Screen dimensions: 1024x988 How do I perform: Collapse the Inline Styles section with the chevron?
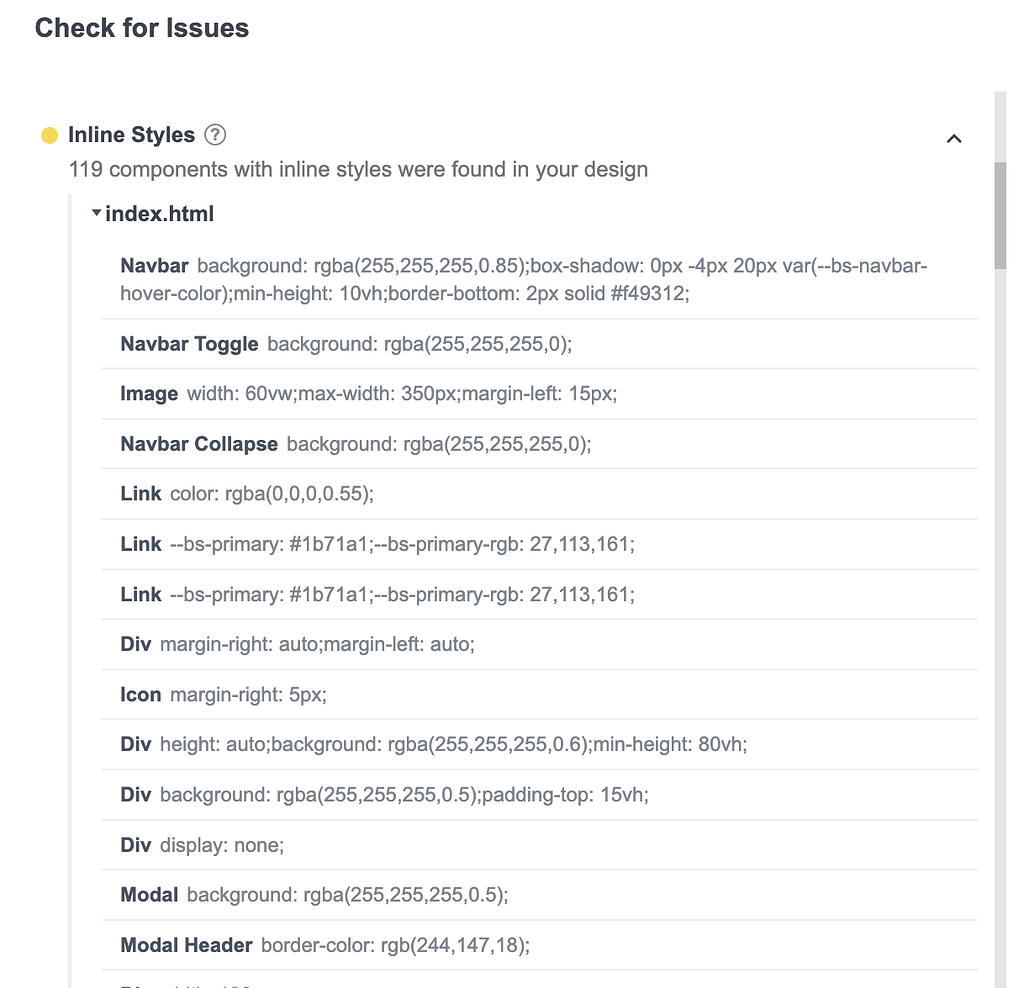tap(953, 138)
